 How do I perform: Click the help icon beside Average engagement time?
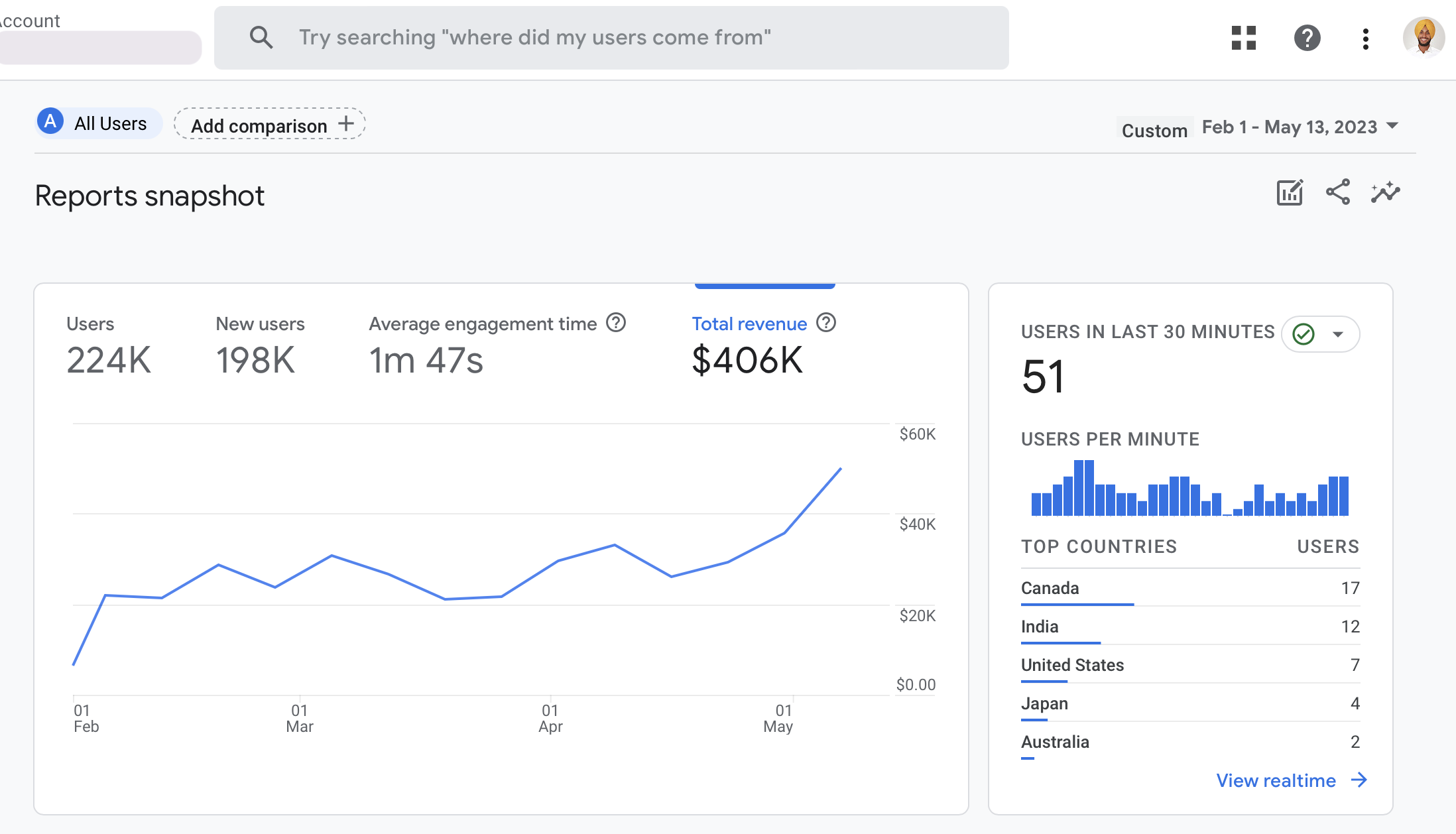point(617,323)
